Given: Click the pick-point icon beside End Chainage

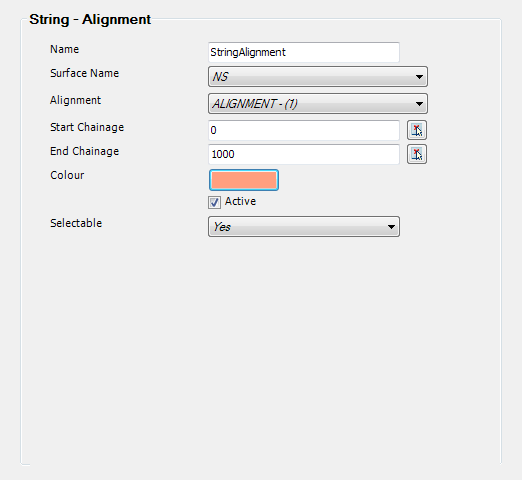Looking at the screenshot, I should [417, 154].
